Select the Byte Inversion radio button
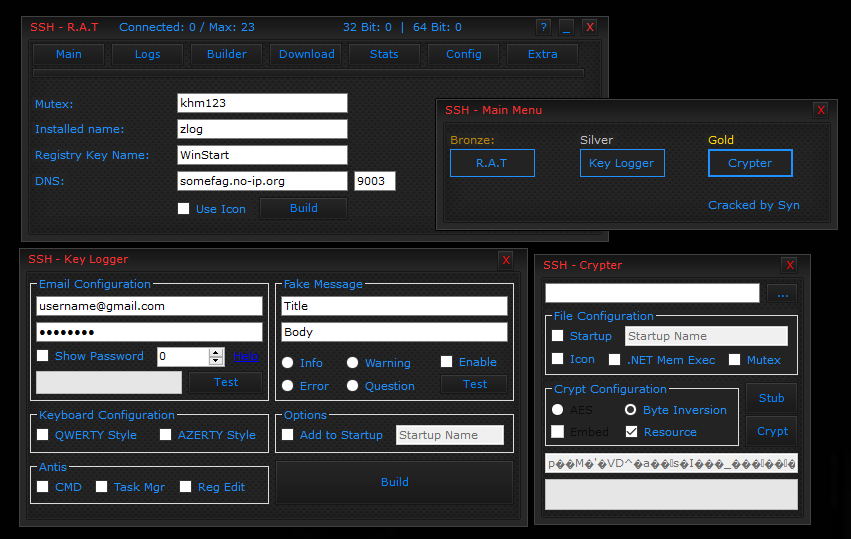Screen dimensions: 851x539 click(x=630, y=410)
